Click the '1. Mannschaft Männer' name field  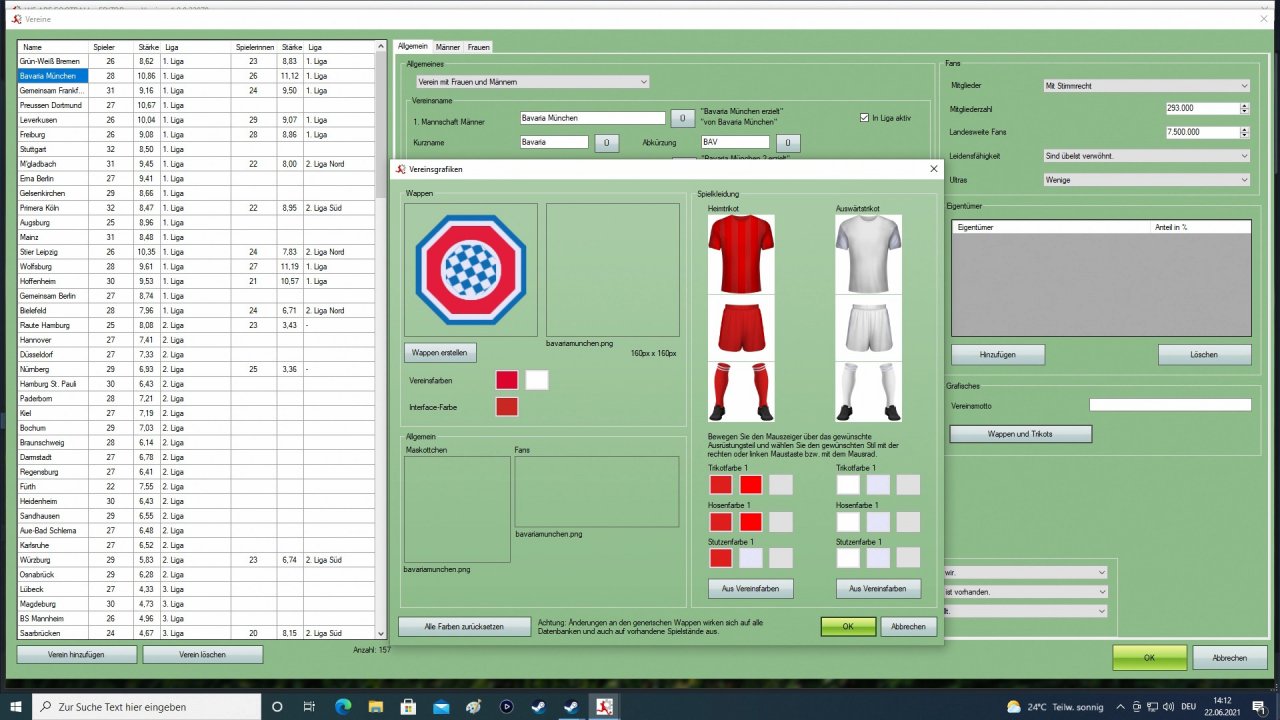(593, 118)
